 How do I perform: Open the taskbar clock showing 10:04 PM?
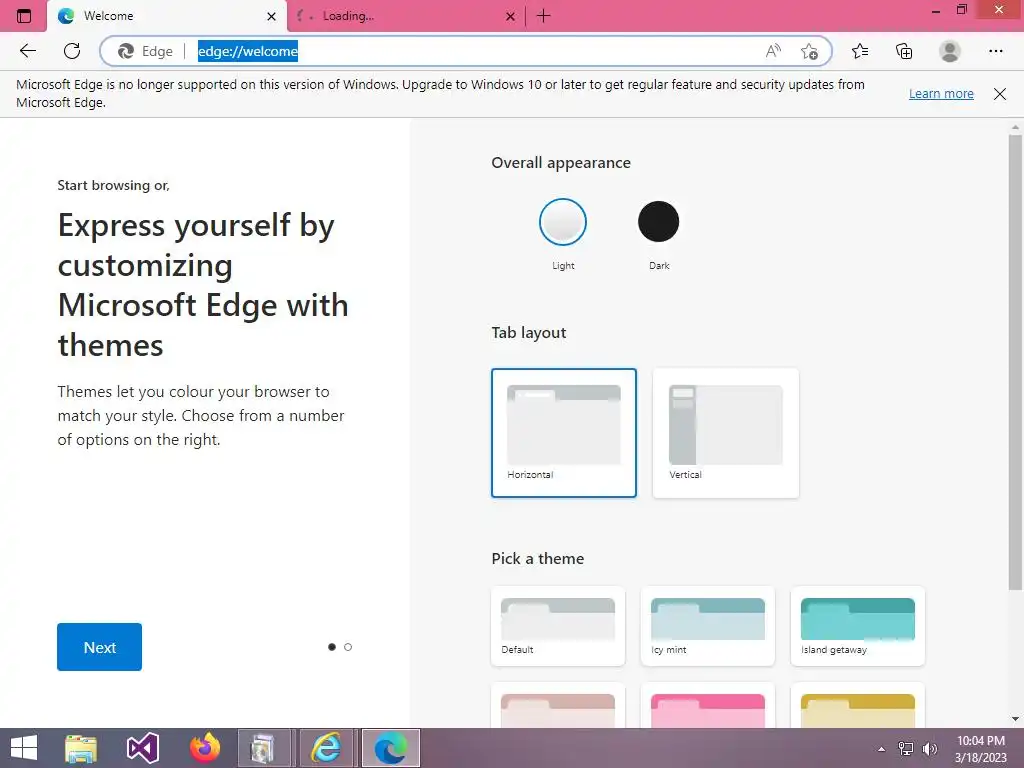(x=981, y=749)
